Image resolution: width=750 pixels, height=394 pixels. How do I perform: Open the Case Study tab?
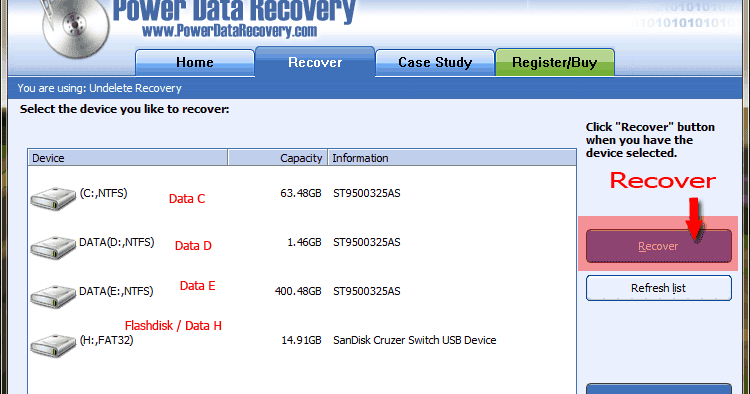coord(435,63)
